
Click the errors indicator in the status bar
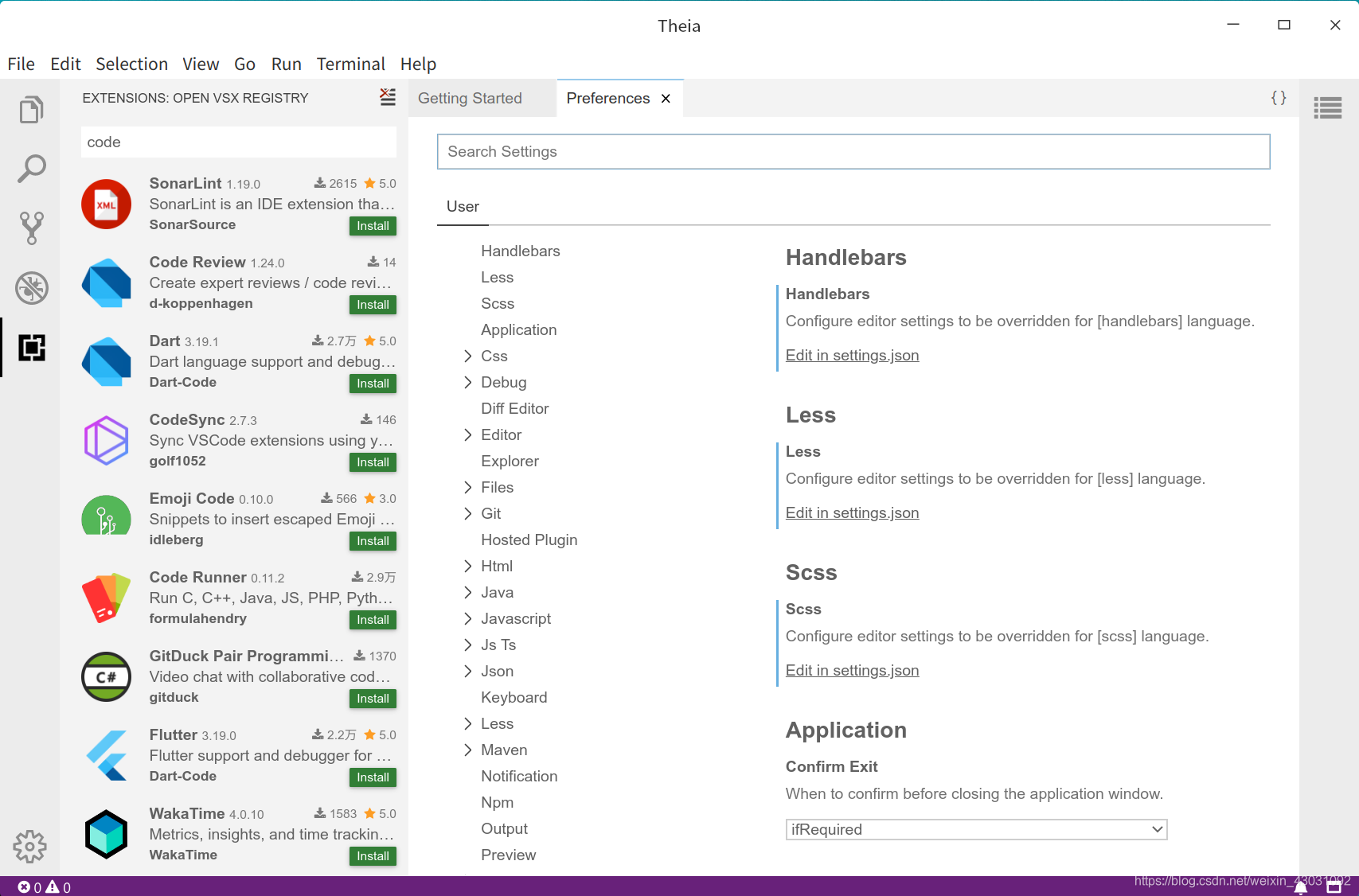pyautogui.click(x=29, y=887)
